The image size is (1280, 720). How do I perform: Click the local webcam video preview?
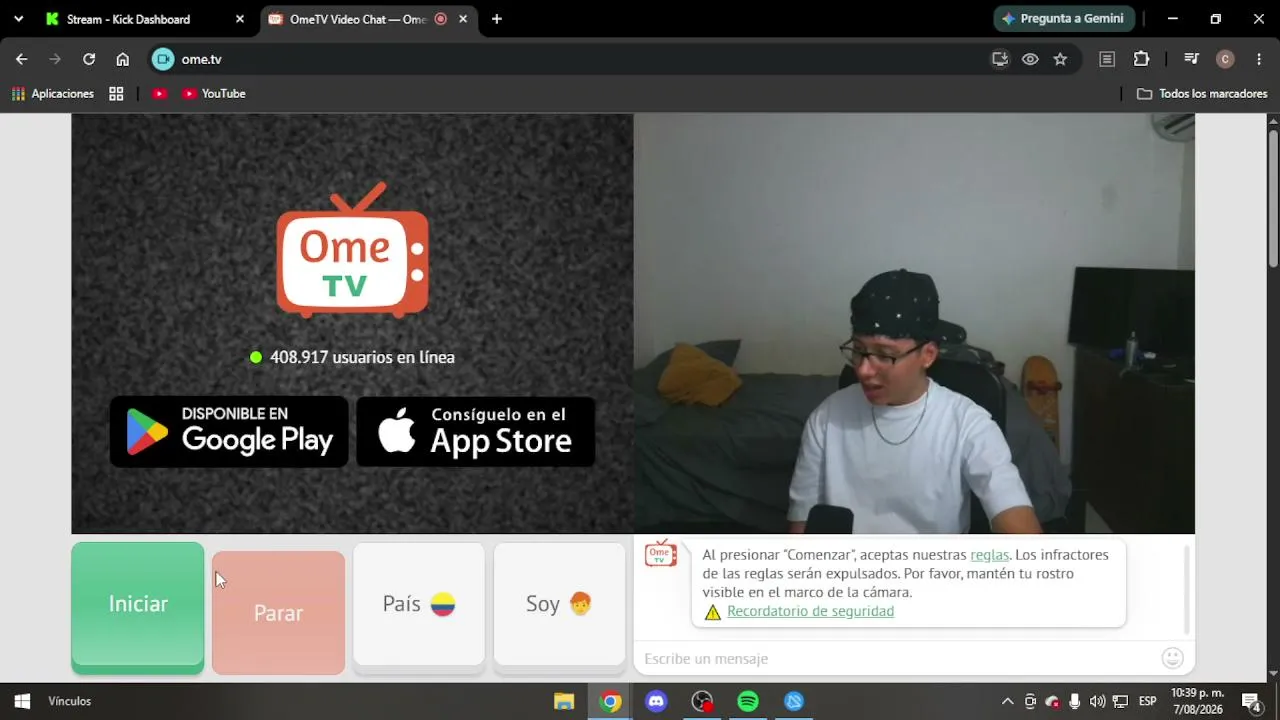[x=914, y=323]
